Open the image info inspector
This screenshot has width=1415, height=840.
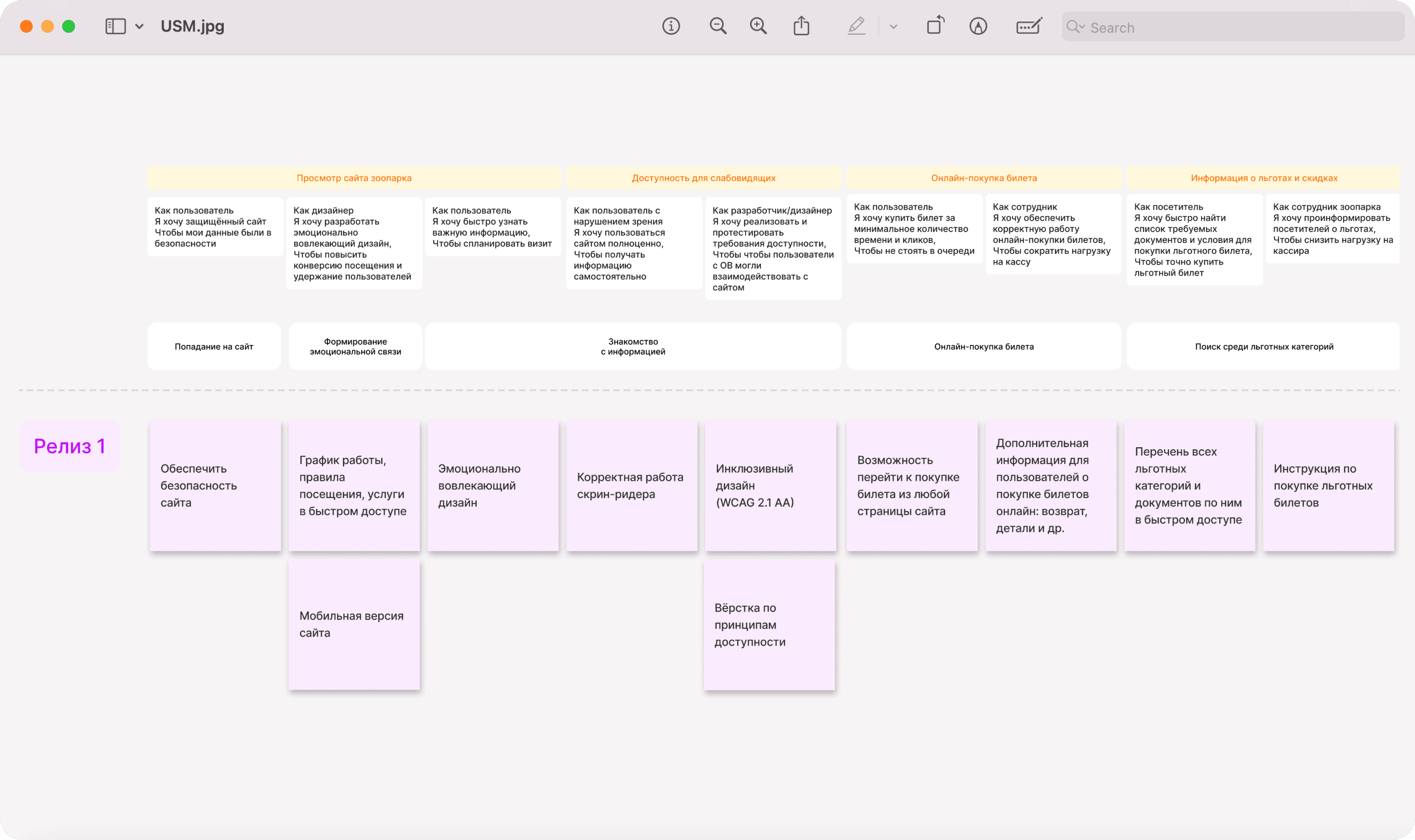point(671,26)
